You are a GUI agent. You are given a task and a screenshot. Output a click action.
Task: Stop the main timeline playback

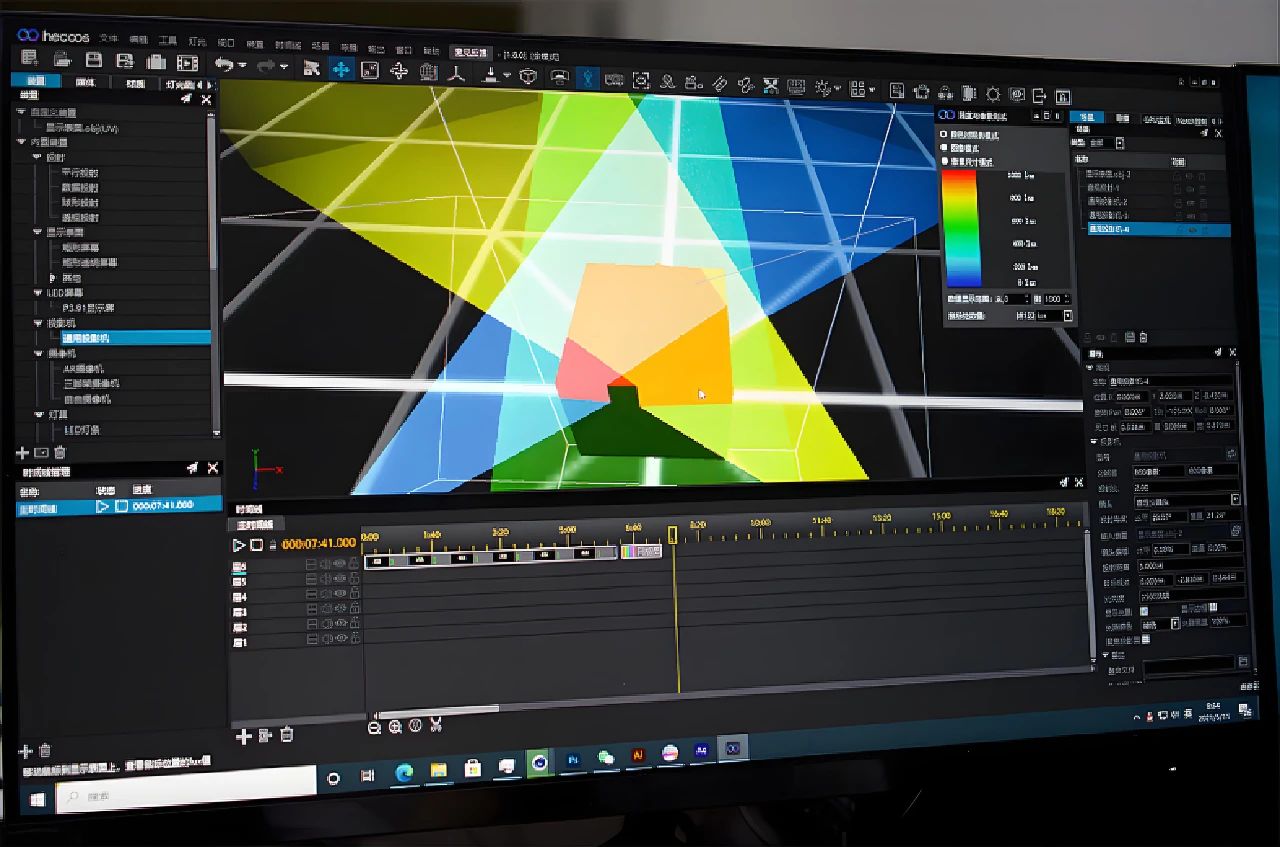tap(256, 545)
